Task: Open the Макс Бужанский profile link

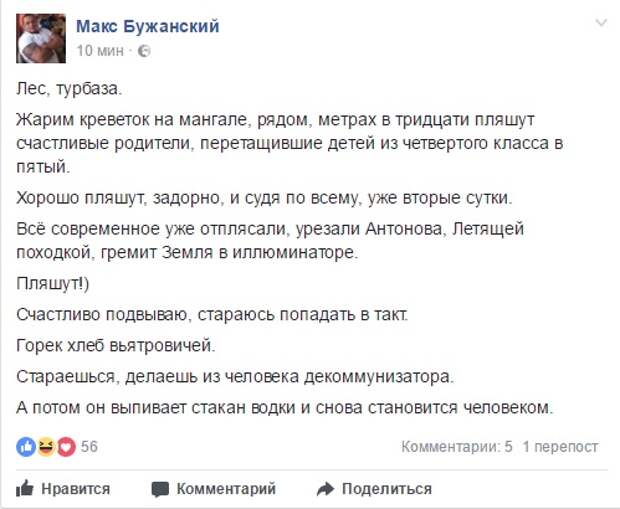Action: (x=147, y=26)
